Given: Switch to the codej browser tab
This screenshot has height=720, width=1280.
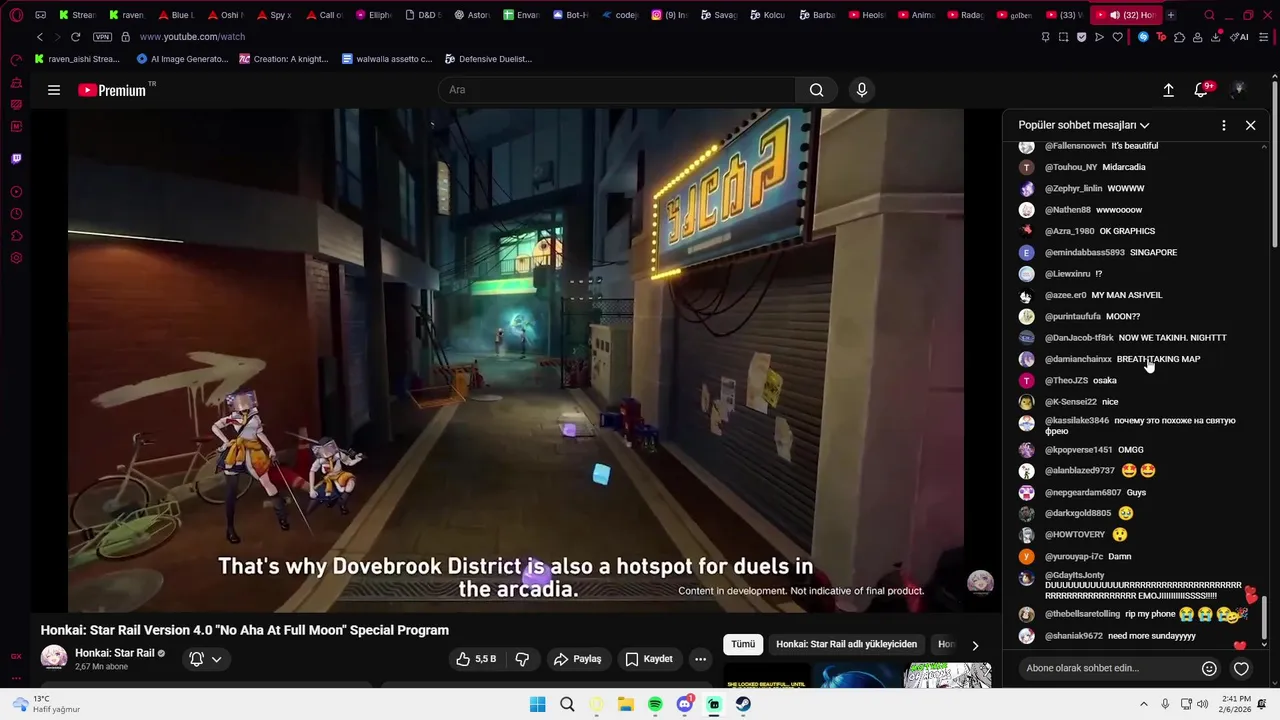Looking at the screenshot, I should (x=621, y=15).
